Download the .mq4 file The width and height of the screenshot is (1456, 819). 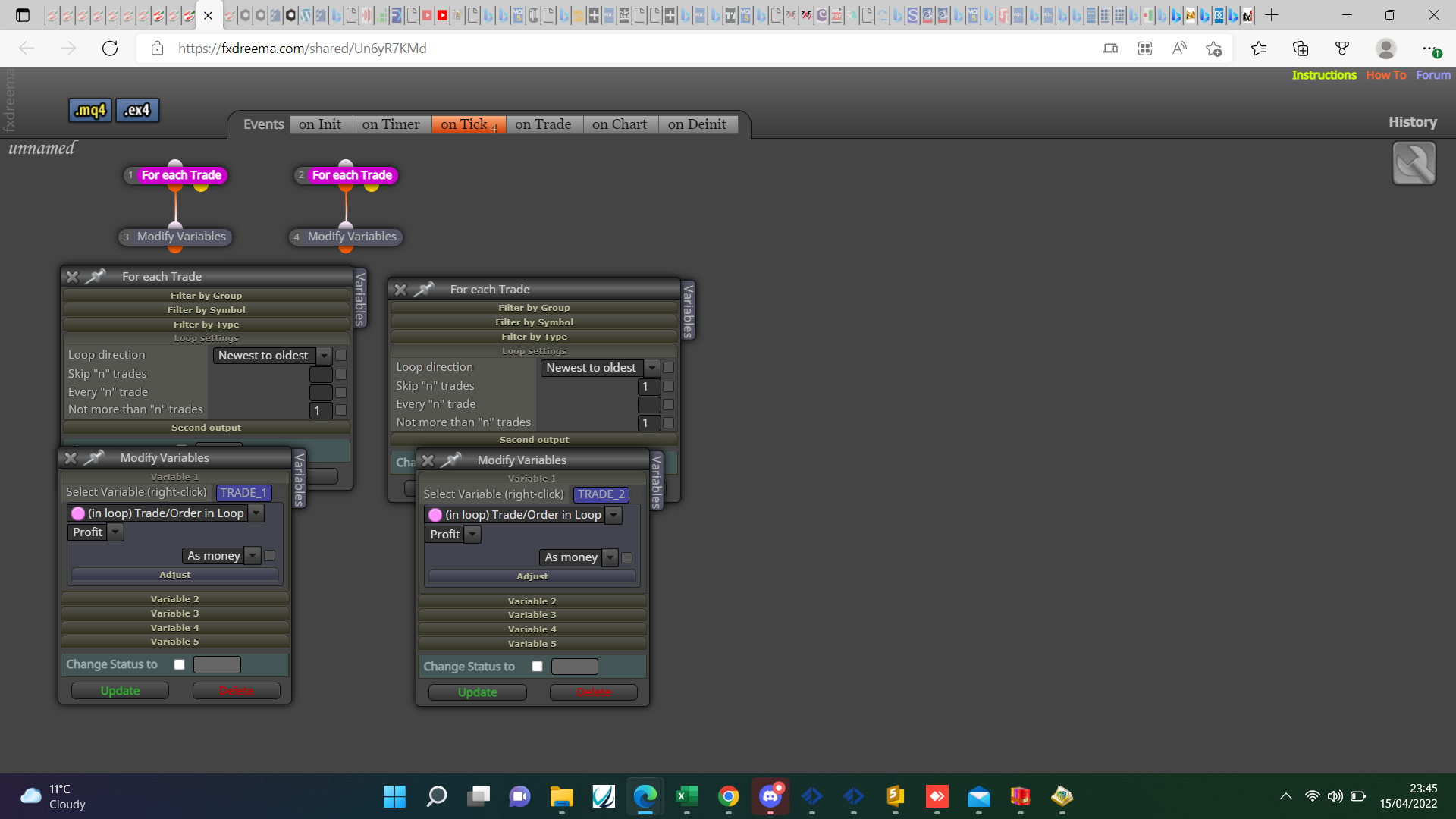pos(90,111)
